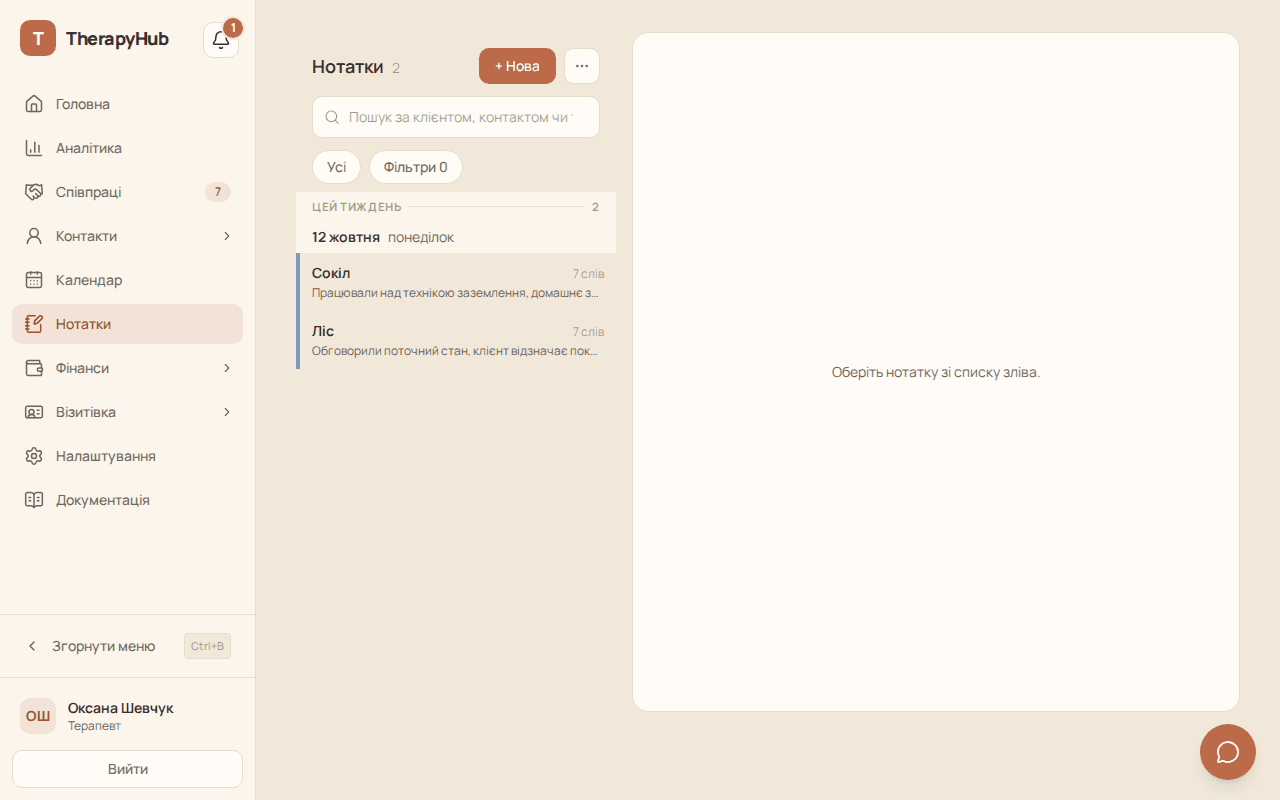Select the Усі filter chip
This screenshot has height=800, width=1280.
point(337,167)
